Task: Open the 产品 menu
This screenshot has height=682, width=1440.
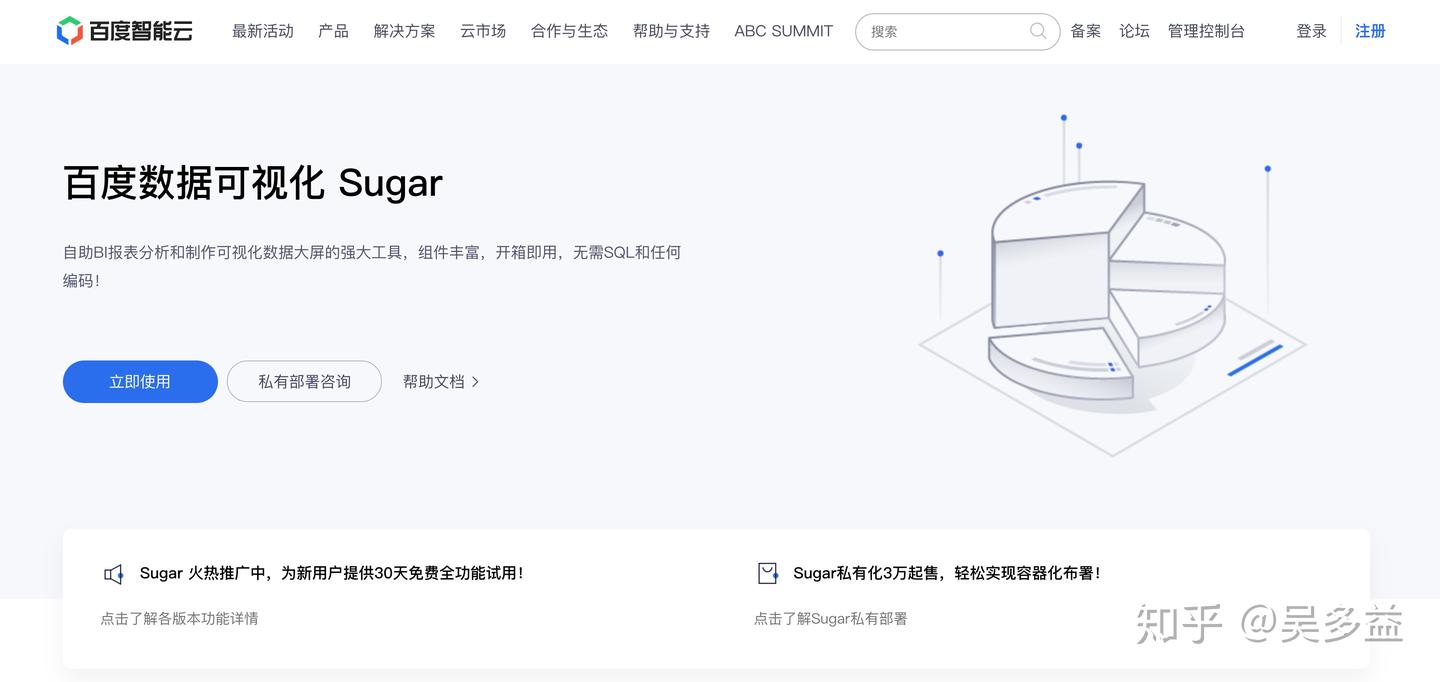Action: [x=333, y=31]
